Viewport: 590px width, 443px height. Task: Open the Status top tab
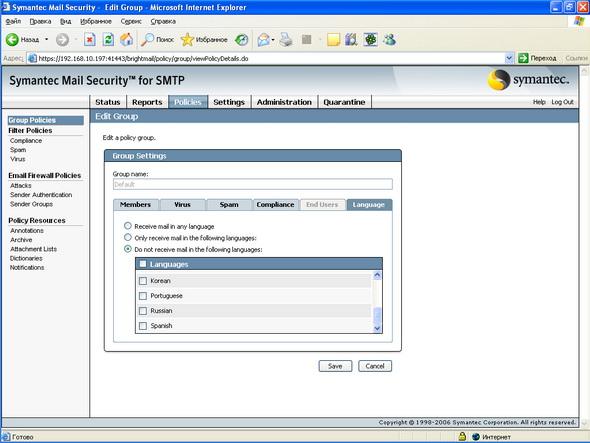point(108,102)
